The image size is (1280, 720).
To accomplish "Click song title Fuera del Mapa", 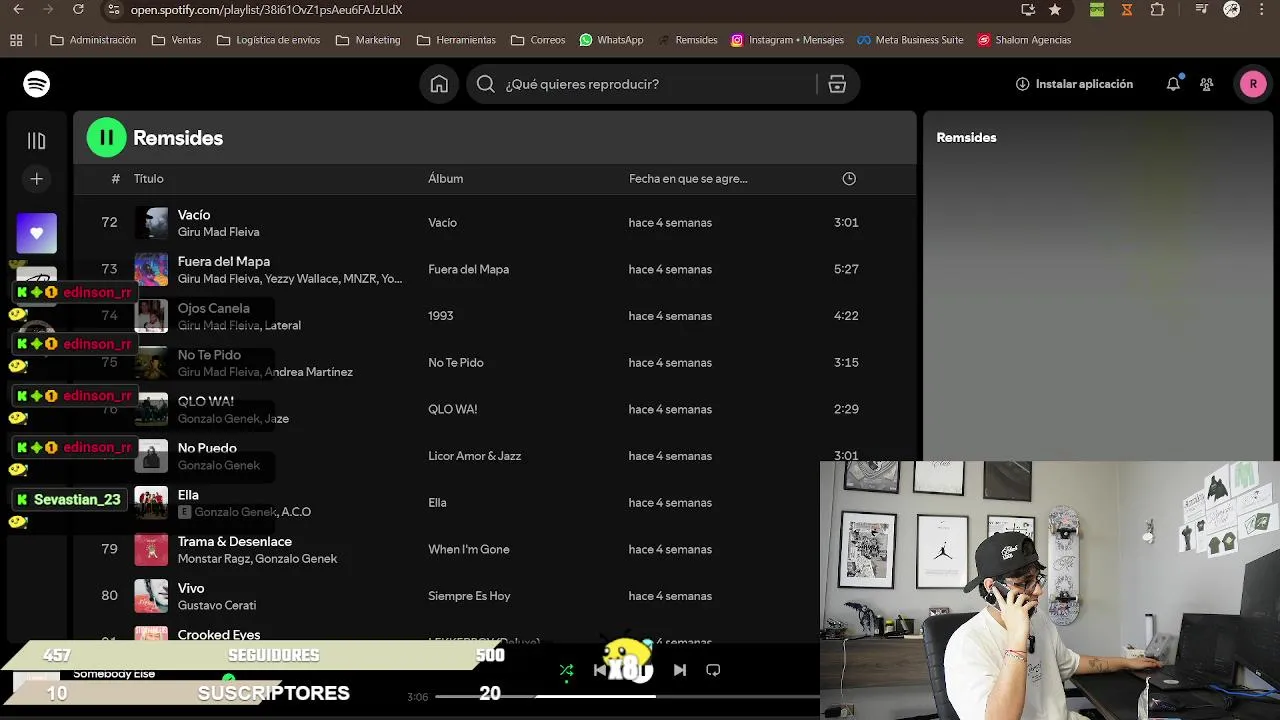I will tap(224, 261).
